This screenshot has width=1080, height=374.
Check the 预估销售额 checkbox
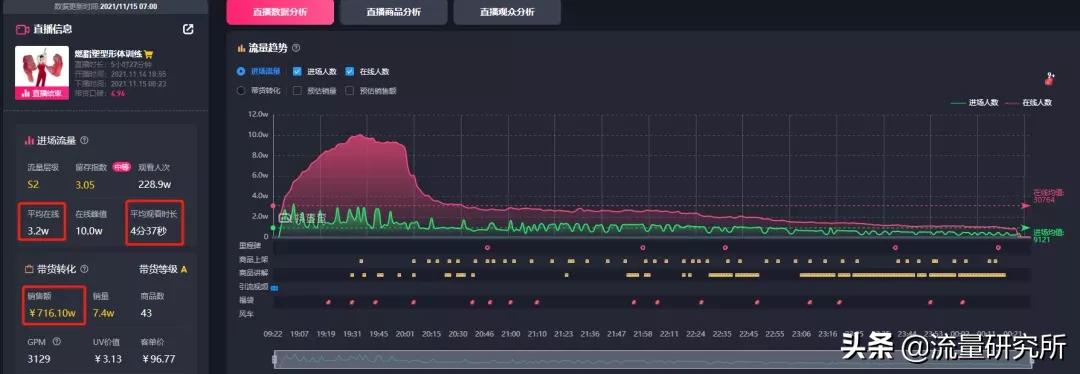tap(350, 90)
